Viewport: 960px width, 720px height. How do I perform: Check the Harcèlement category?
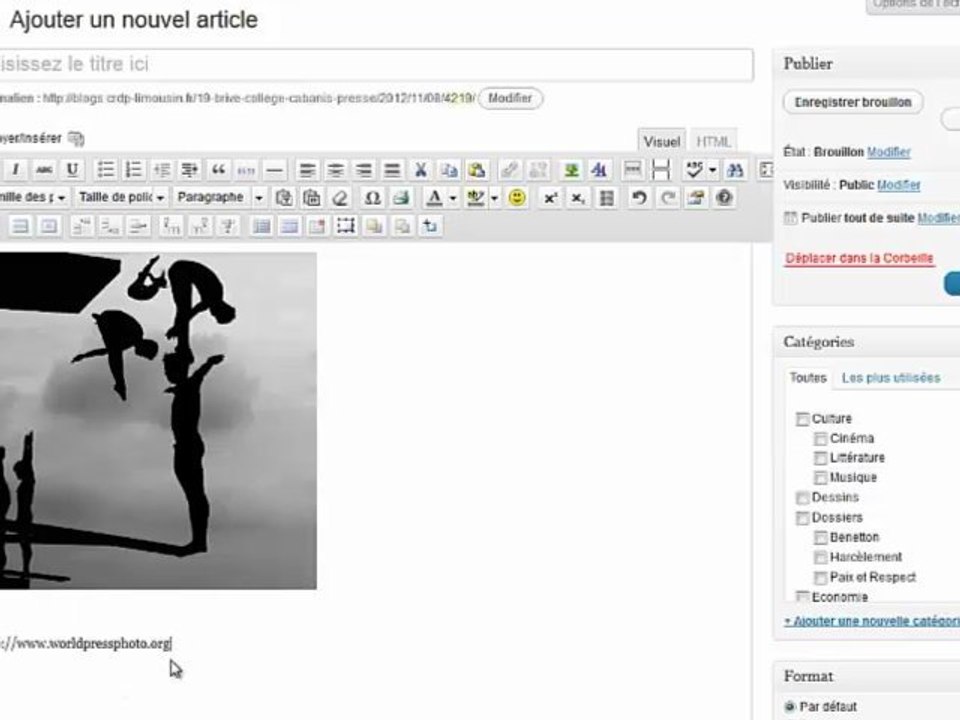tap(820, 557)
